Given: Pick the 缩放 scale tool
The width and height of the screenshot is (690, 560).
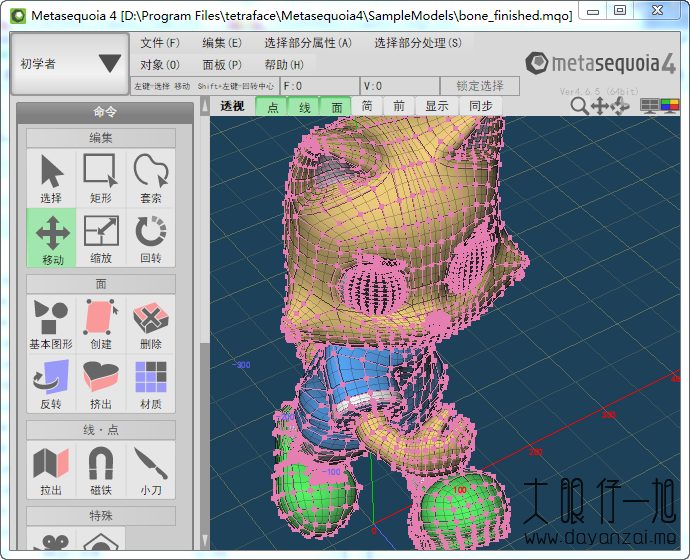Looking at the screenshot, I should (101, 238).
